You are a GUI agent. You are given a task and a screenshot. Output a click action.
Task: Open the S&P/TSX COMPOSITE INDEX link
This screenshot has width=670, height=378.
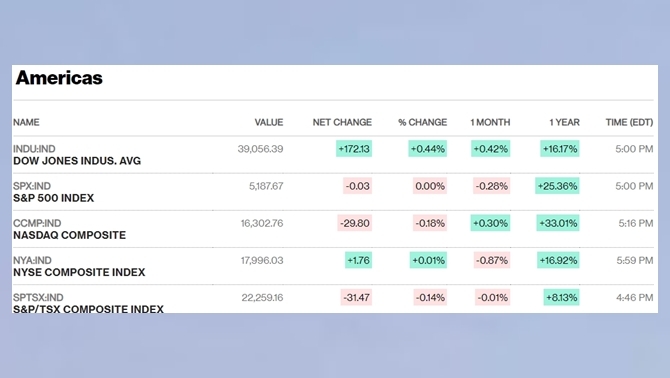[88, 309]
